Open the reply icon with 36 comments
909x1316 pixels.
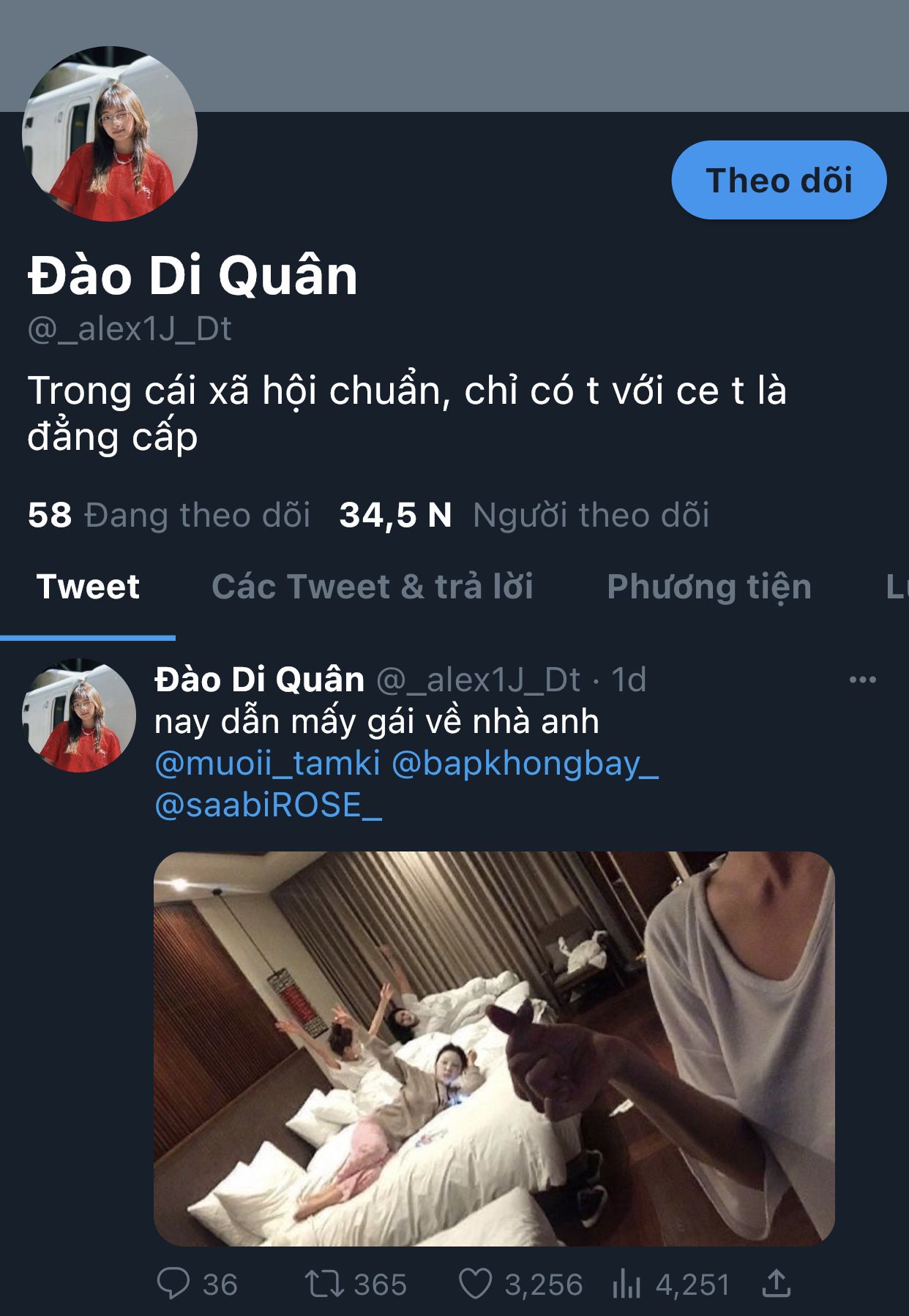pos(173,1284)
